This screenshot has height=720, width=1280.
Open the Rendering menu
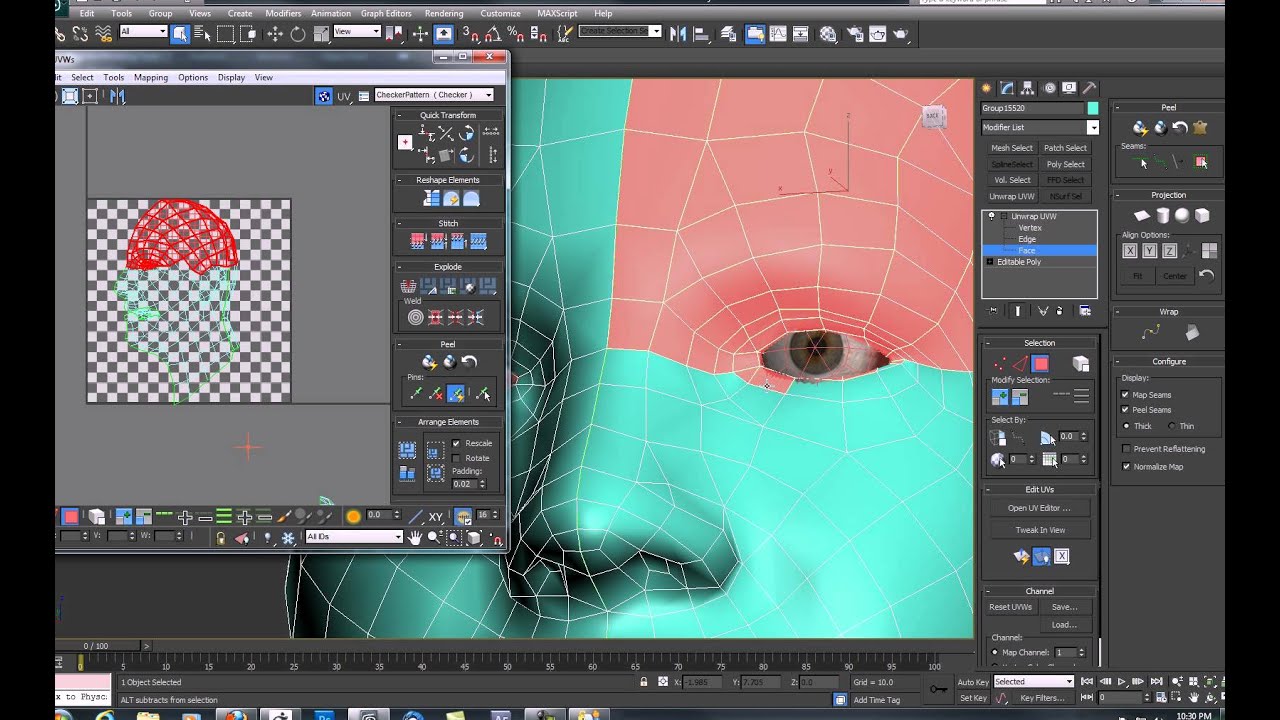coord(444,14)
